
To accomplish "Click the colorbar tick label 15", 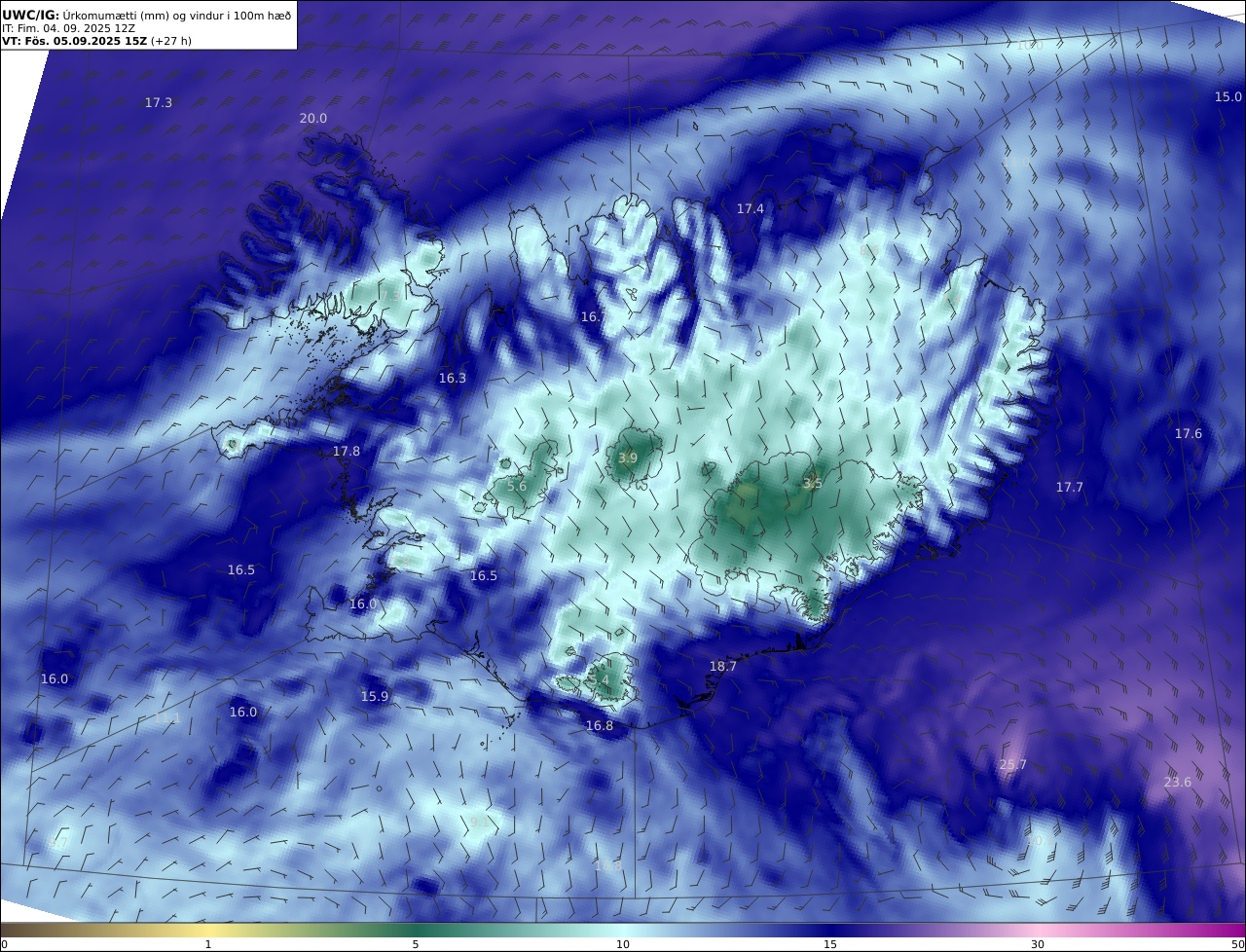I will pyautogui.click(x=830, y=943).
